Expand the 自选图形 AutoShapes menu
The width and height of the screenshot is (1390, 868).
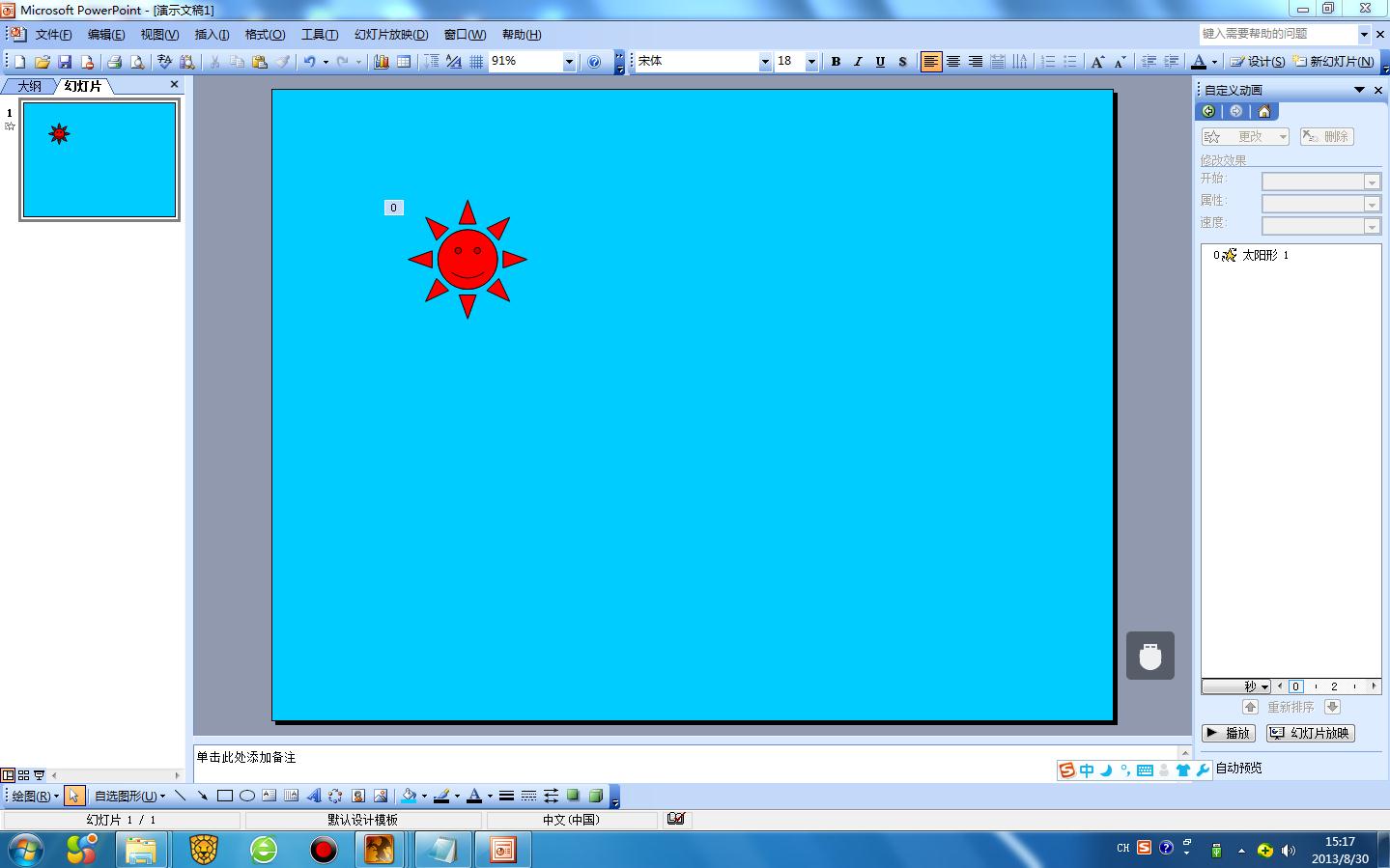(x=129, y=796)
